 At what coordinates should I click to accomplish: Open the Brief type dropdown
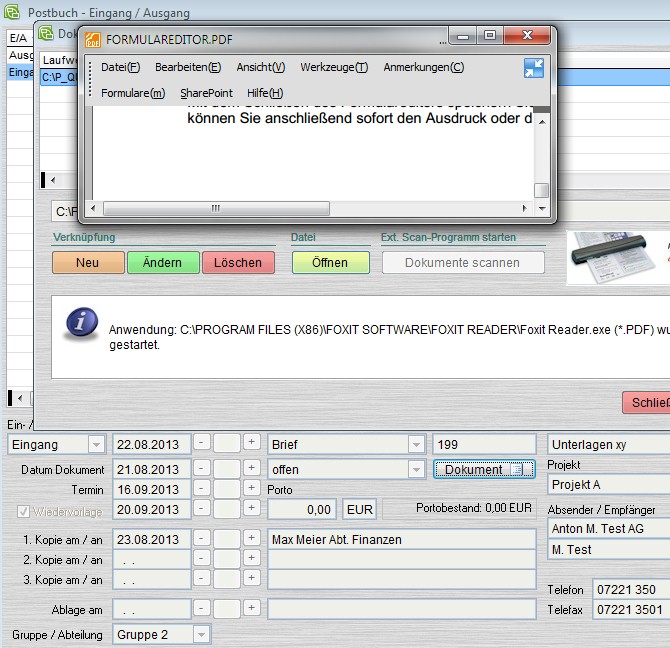tap(416, 444)
